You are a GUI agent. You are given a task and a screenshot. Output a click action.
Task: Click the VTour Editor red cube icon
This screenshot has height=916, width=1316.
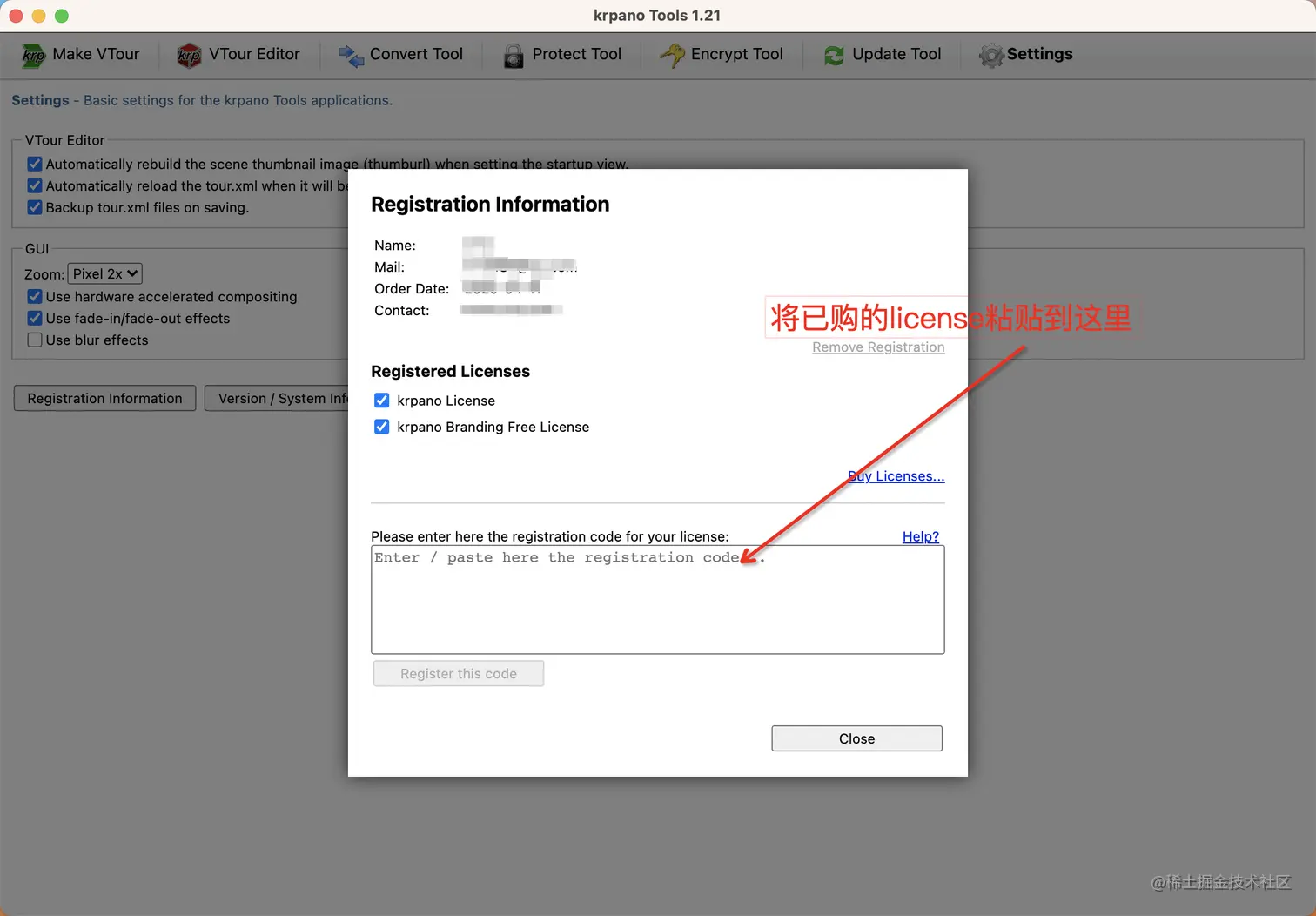click(x=189, y=56)
